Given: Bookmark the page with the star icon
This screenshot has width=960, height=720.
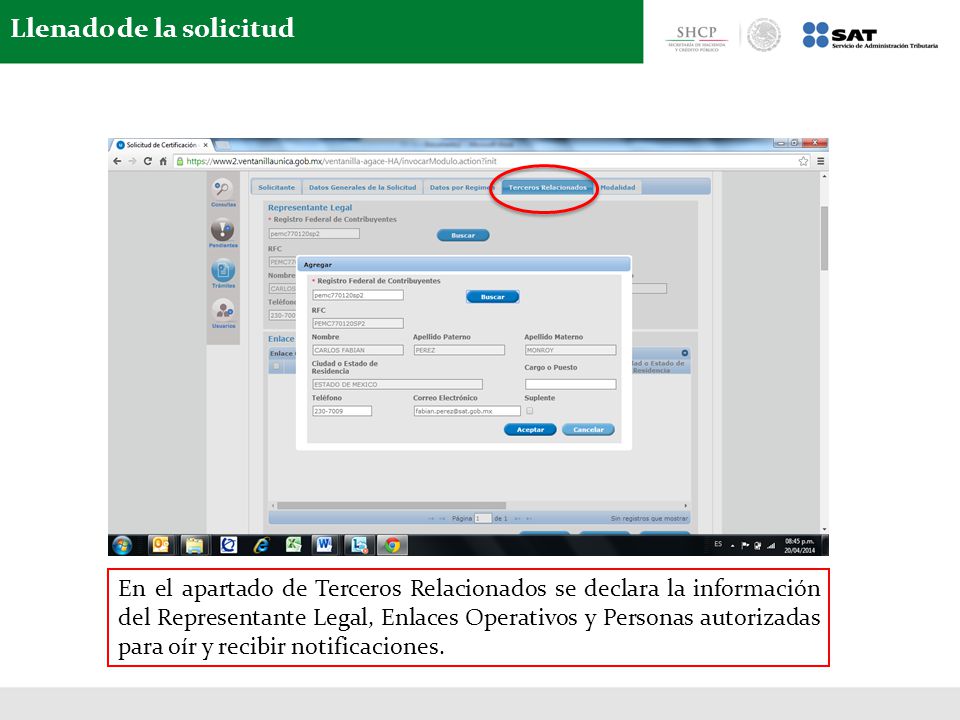Looking at the screenshot, I should [x=803, y=161].
